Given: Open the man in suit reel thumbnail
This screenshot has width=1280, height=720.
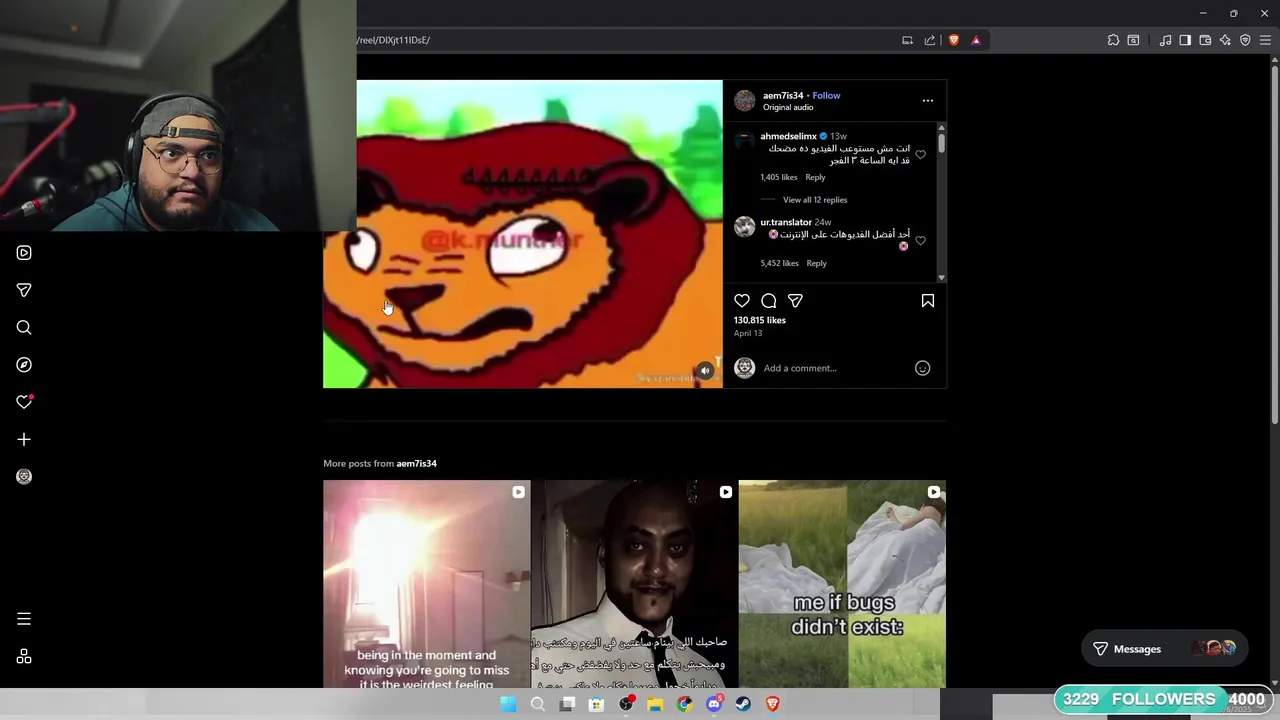Looking at the screenshot, I should 634,584.
